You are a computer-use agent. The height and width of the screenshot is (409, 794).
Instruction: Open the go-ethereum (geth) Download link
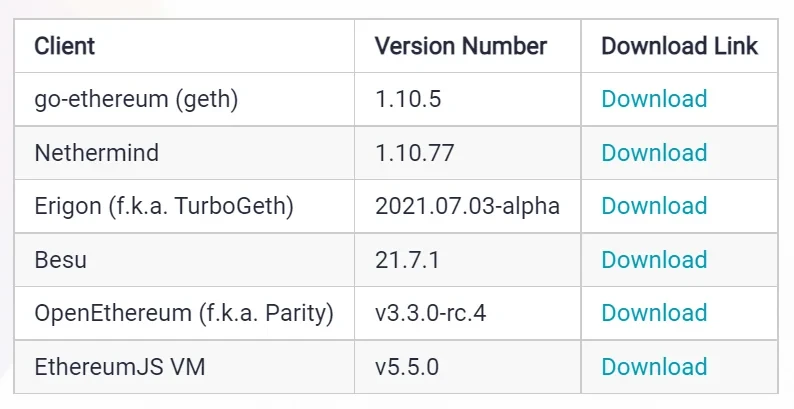654,99
